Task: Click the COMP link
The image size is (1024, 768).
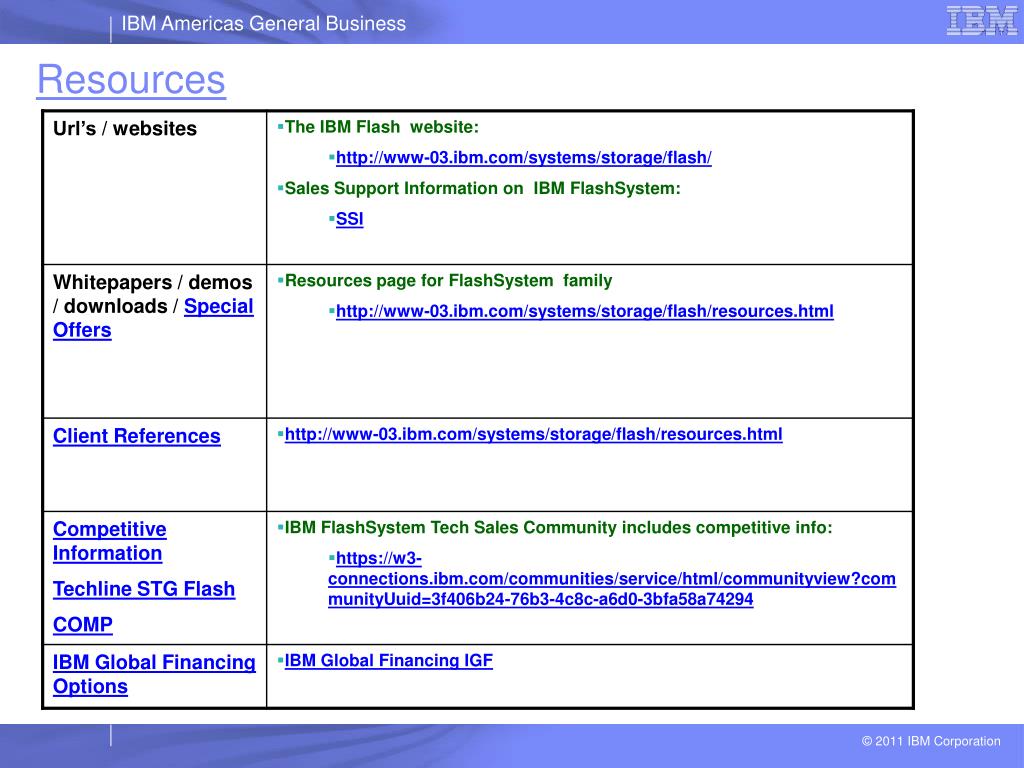Action: click(x=83, y=624)
